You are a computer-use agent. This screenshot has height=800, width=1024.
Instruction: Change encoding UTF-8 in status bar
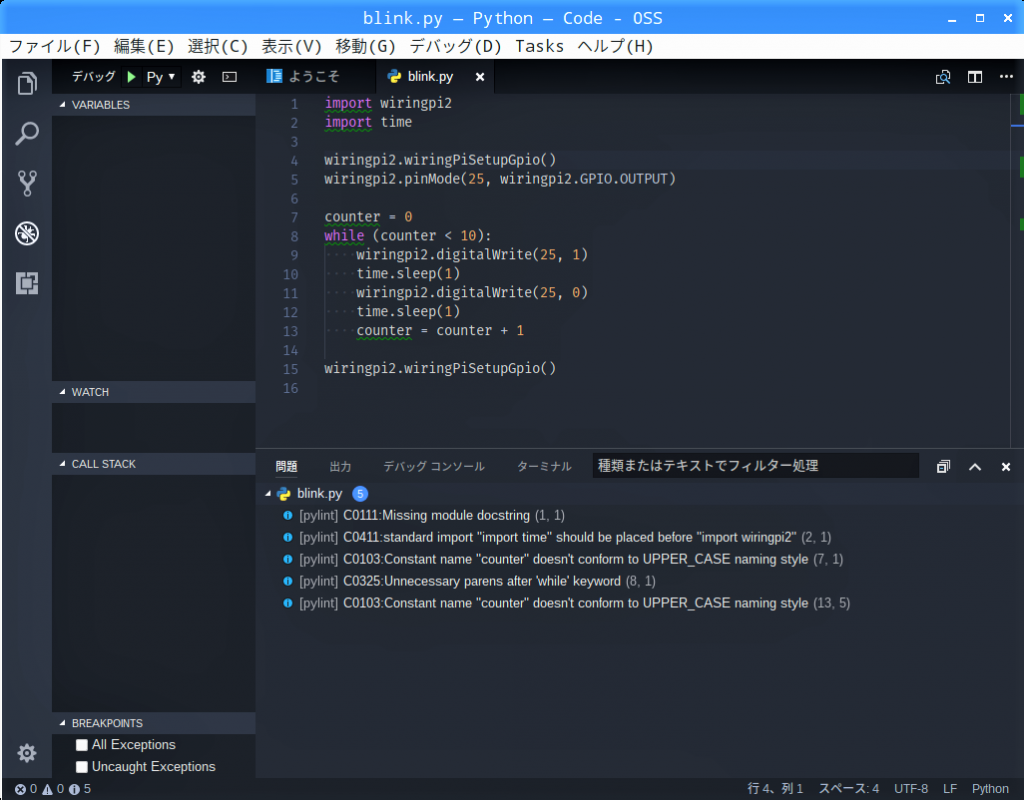(910, 789)
